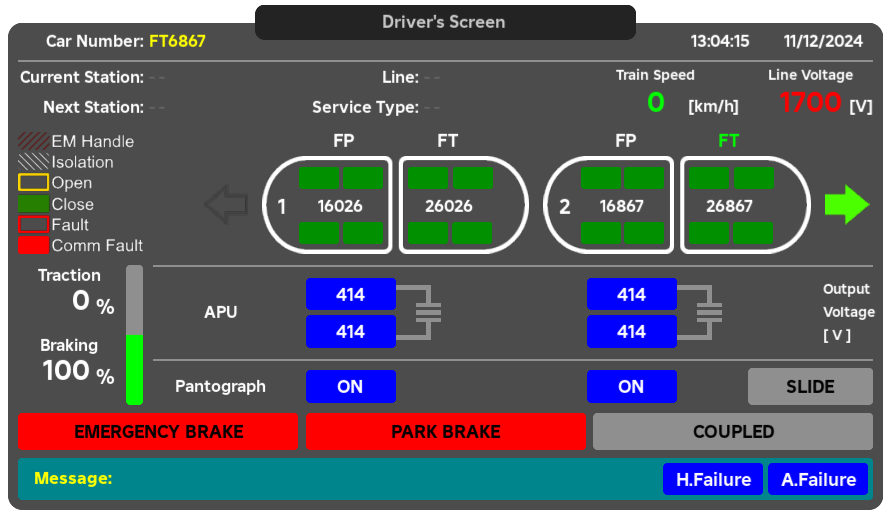This screenshot has width=887, height=514.
Task: Click the unit 1 lower APU 414 indicator
Action: tap(351, 331)
